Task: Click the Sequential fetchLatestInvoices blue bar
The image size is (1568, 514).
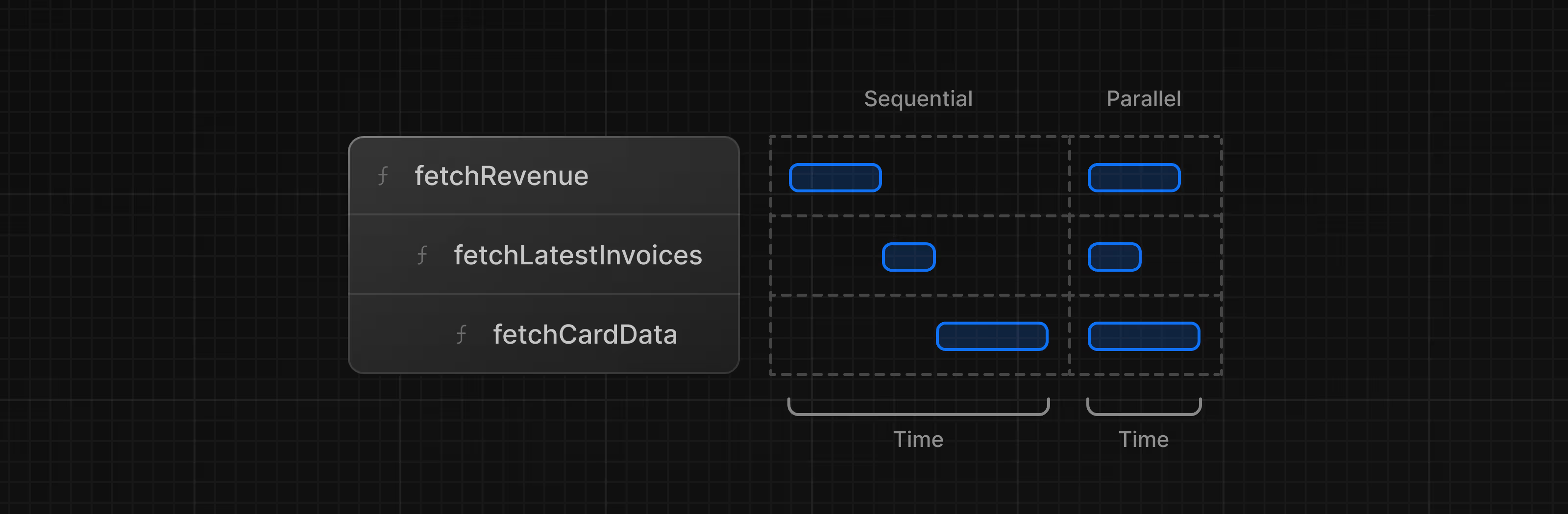Action: (x=908, y=257)
